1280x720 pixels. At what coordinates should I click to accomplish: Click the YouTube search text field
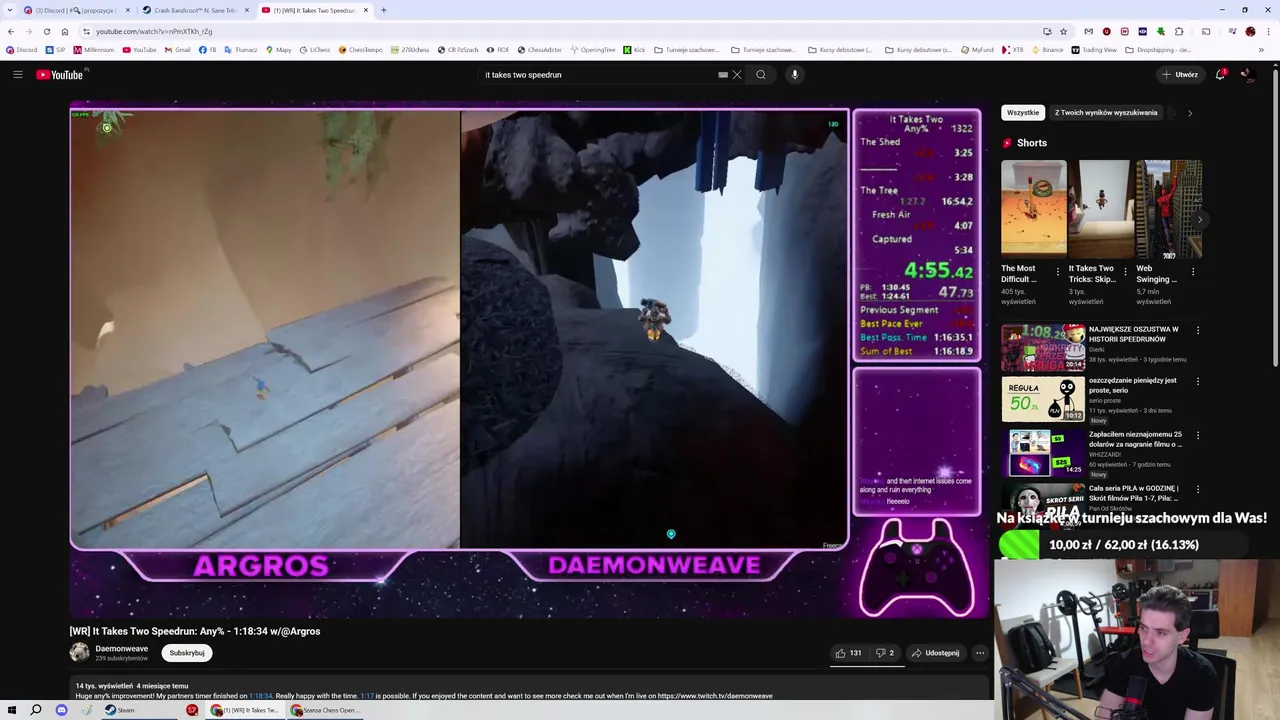[x=600, y=74]
